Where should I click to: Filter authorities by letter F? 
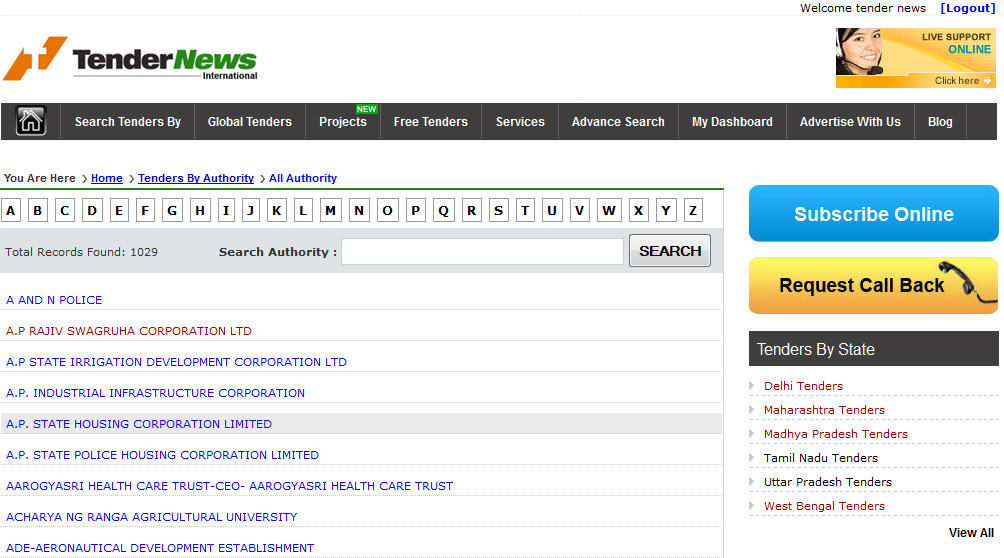(145, 210)
